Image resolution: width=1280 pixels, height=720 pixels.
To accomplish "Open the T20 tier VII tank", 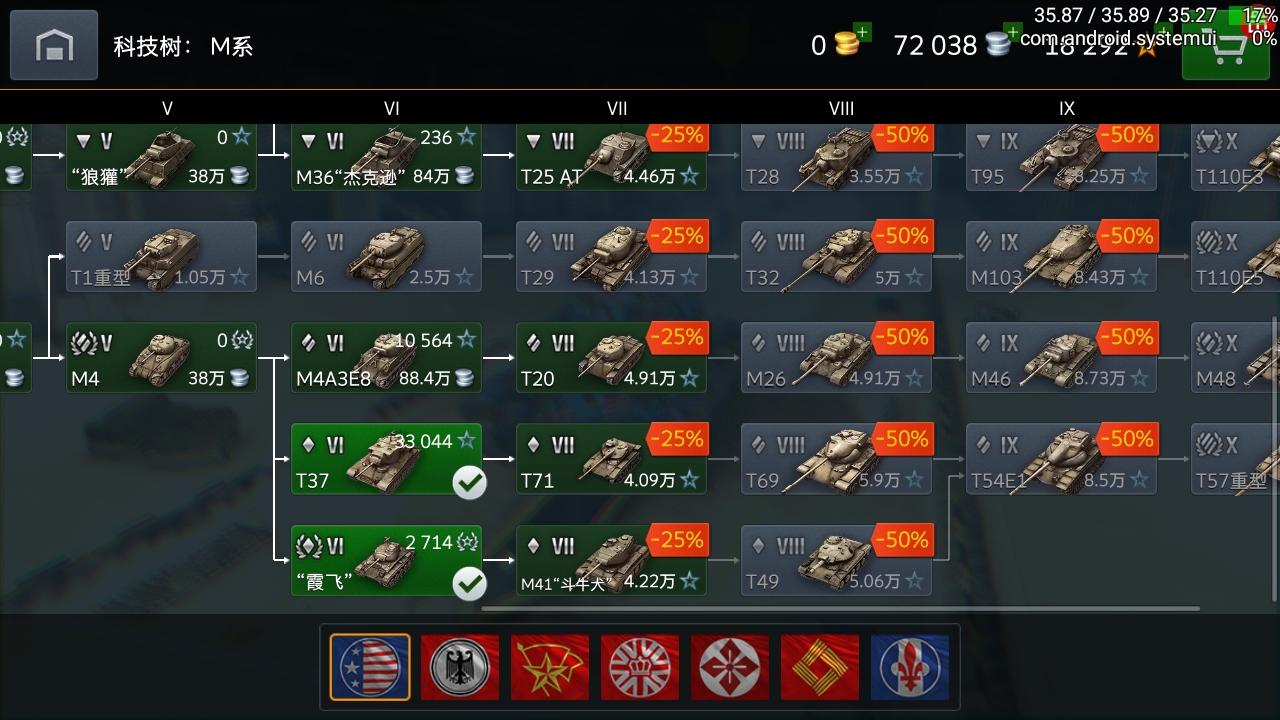I will (x=611, y=357).
